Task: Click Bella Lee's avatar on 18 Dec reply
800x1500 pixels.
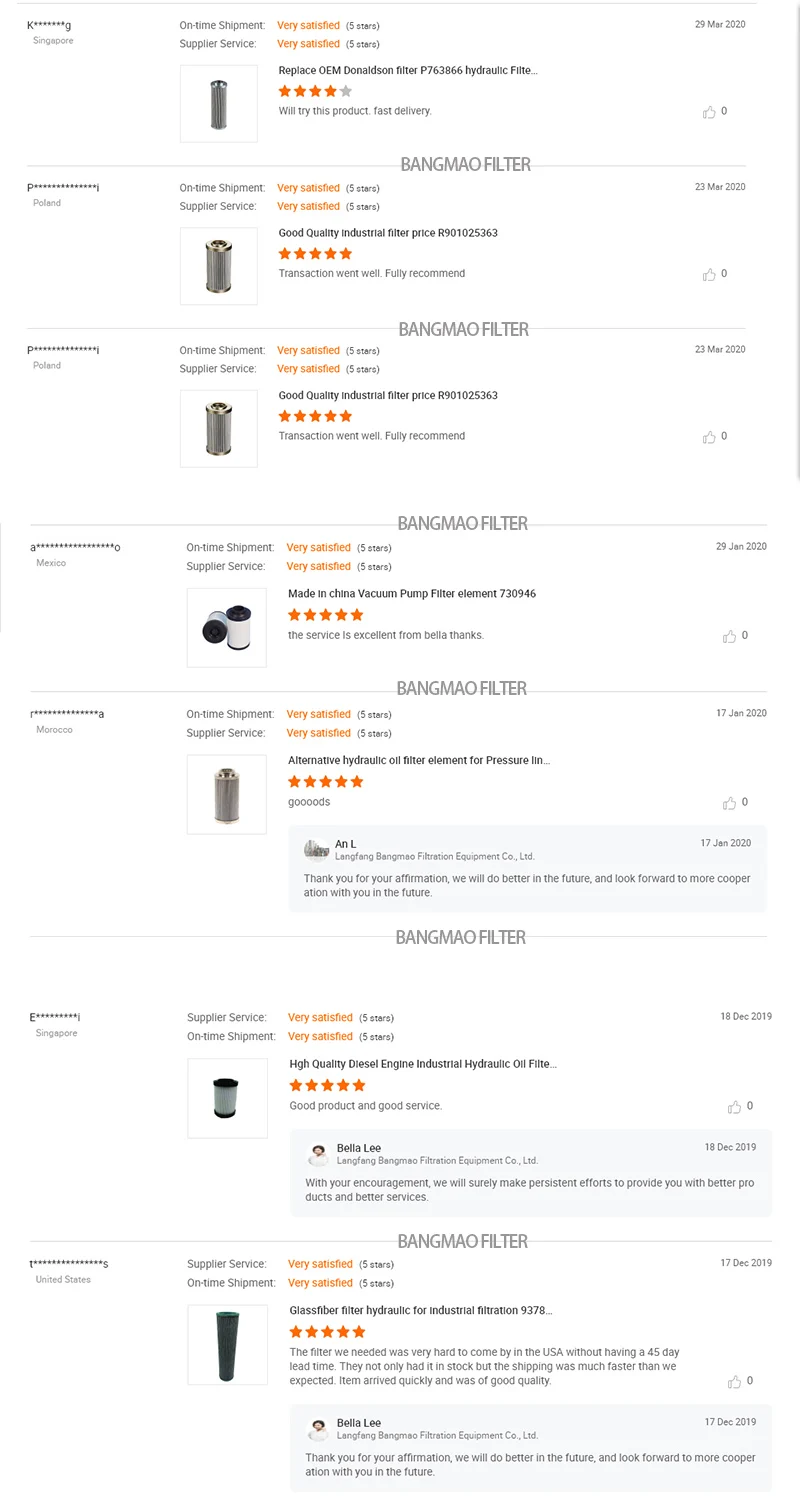Action: 318,1154
